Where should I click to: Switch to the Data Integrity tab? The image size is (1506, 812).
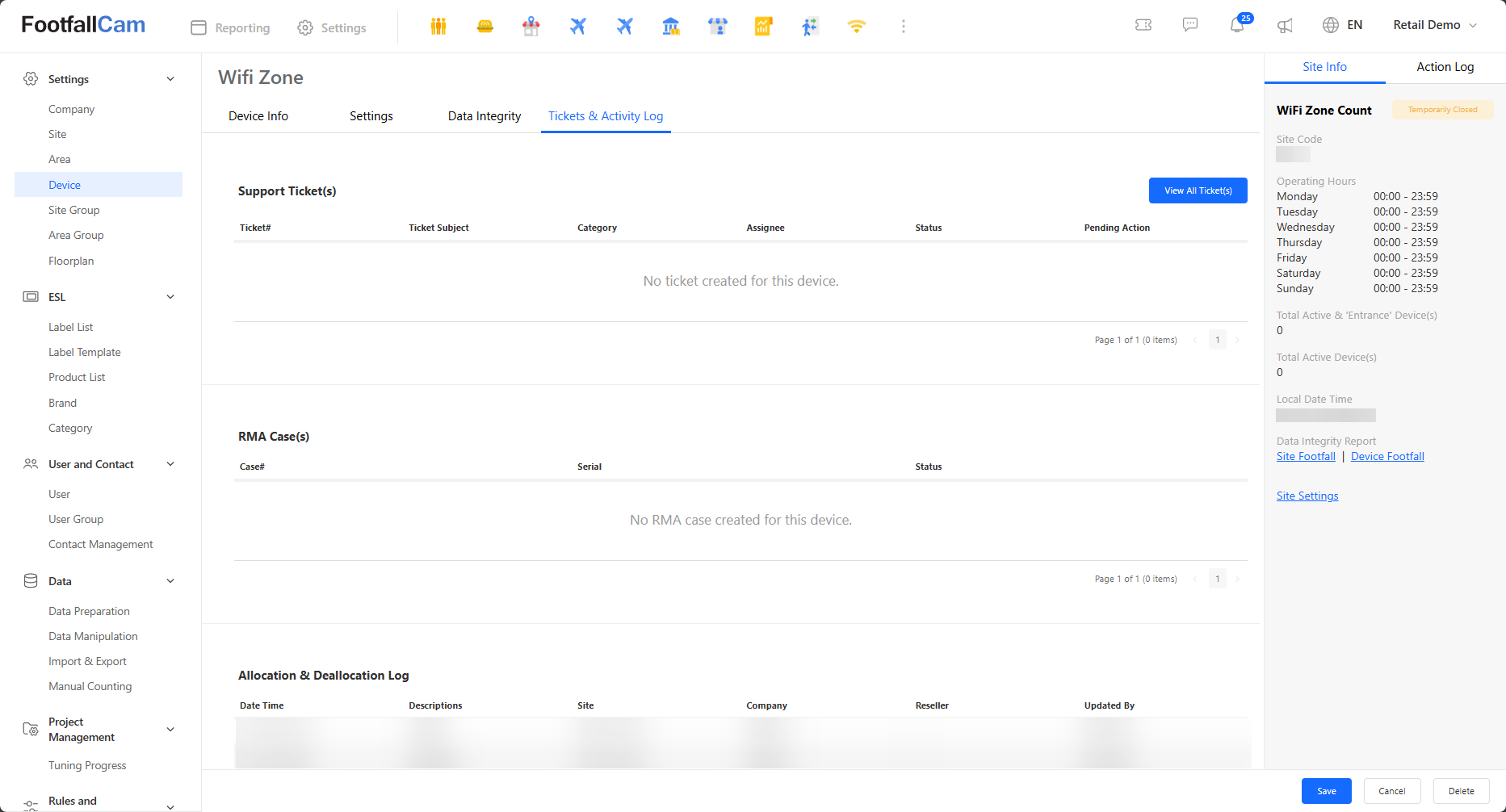(485, 116)
